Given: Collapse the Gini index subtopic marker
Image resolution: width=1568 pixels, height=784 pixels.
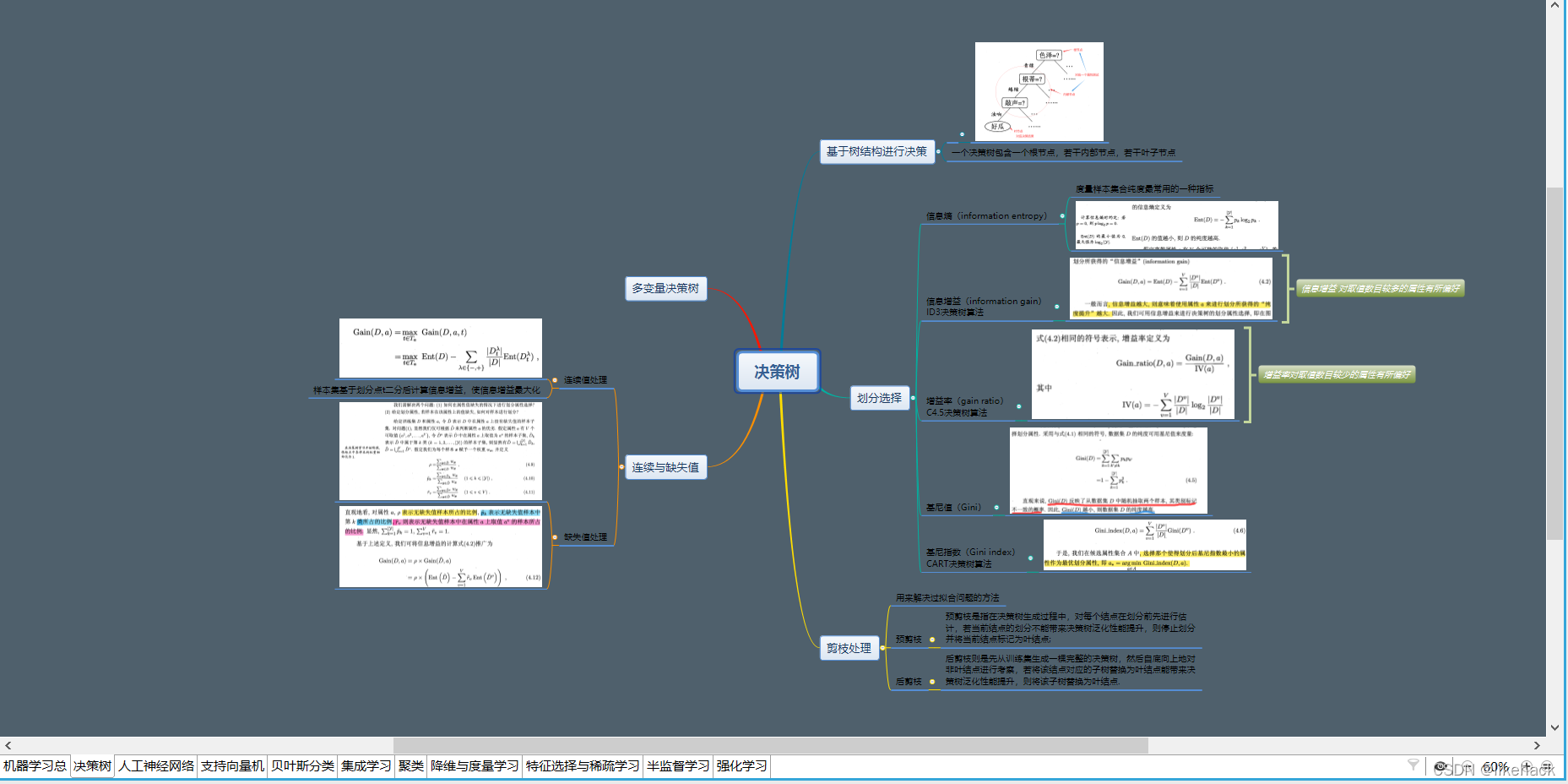Looking at the screenshot, I should 1031,558.
